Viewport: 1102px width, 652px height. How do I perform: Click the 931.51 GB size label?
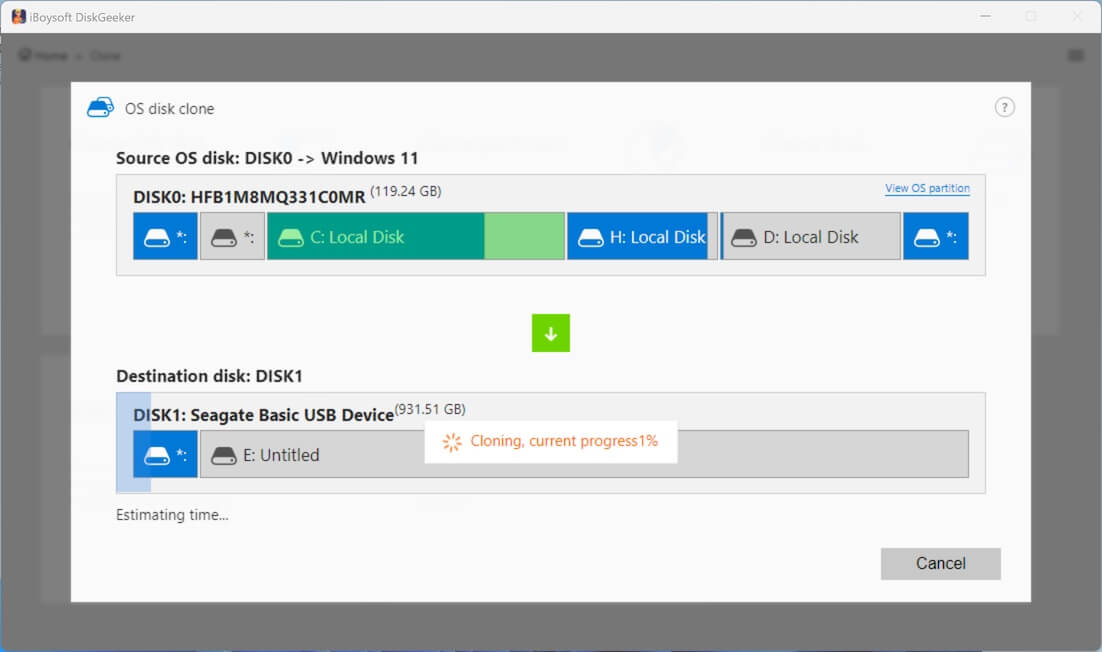tap(430, 409)
